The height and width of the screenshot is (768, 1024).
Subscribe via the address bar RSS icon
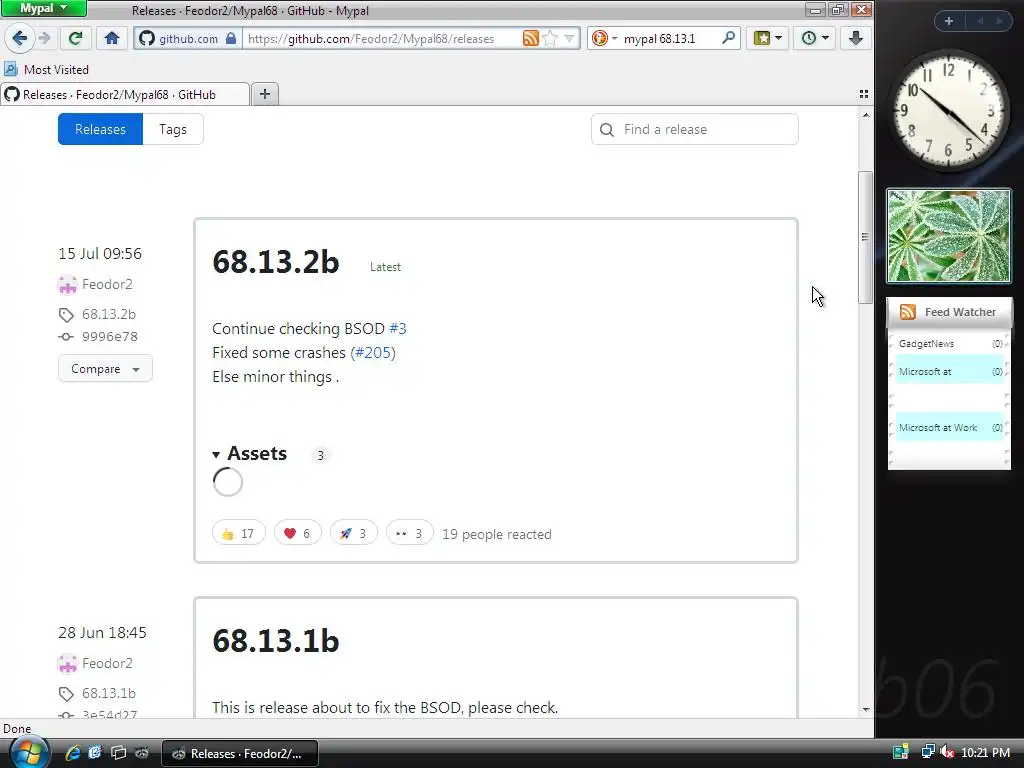point(530,39)
